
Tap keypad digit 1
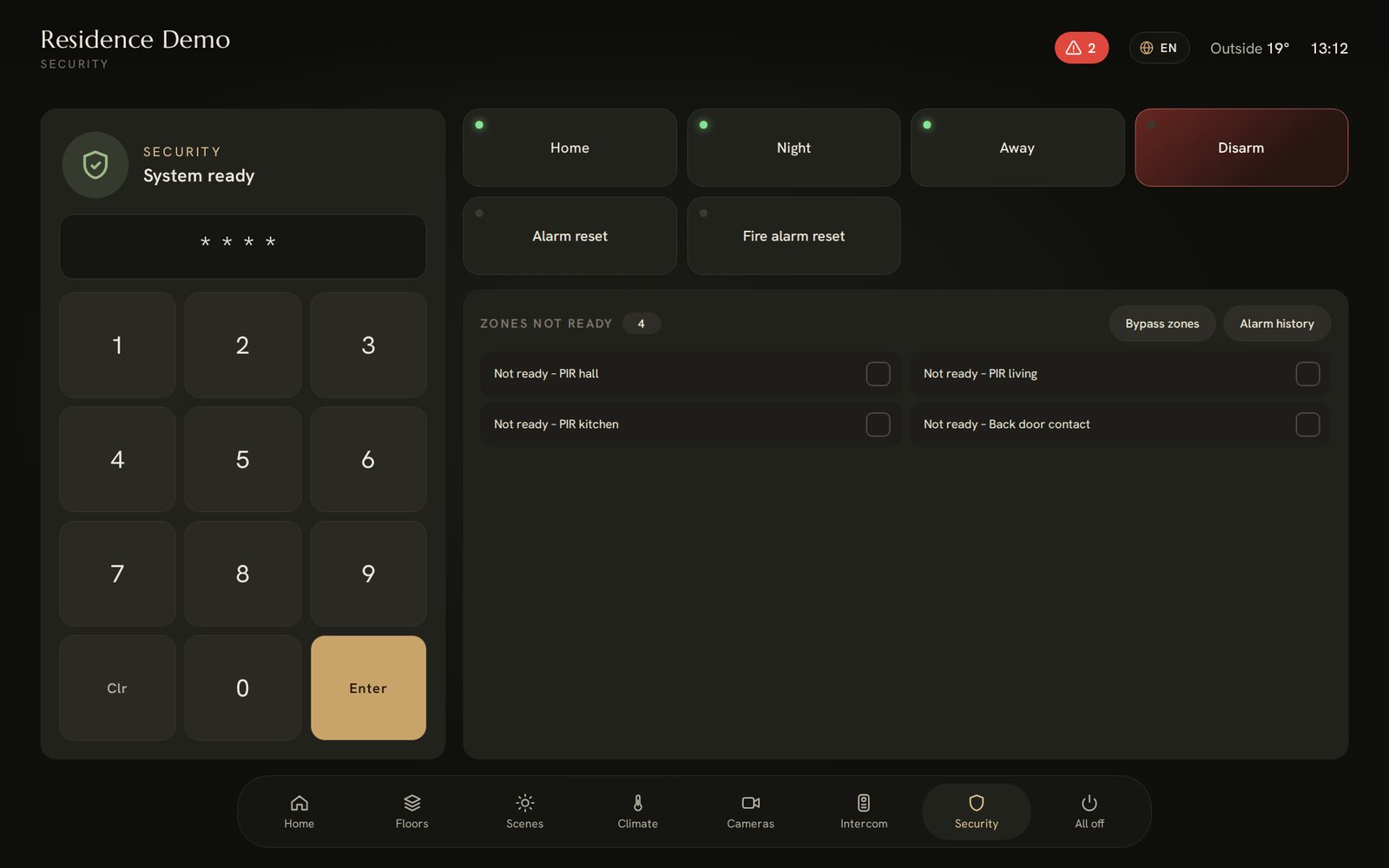coord(117,345)
